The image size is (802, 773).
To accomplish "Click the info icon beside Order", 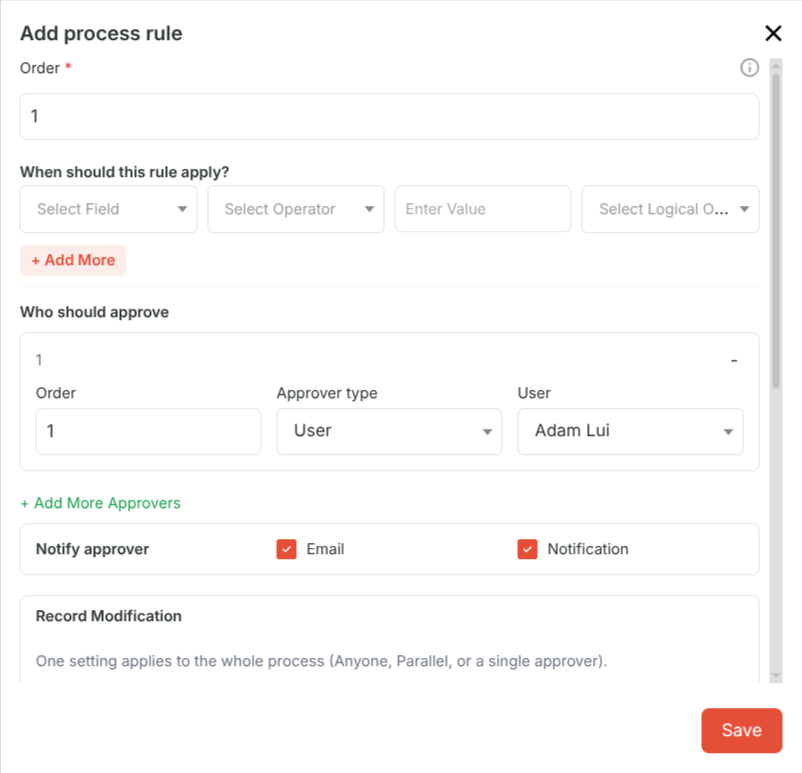I will click(x=749, y=68).
